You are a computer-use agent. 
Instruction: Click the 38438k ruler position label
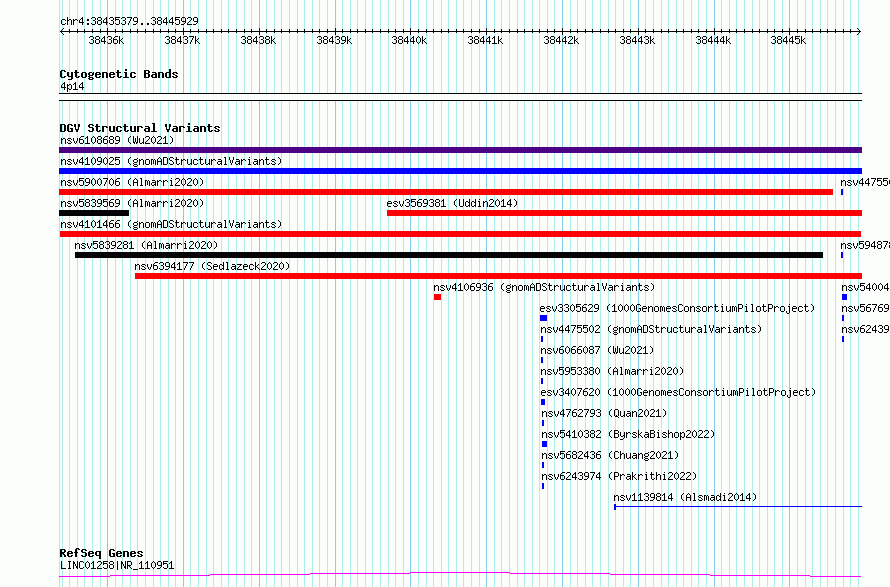tap(258, 40)
